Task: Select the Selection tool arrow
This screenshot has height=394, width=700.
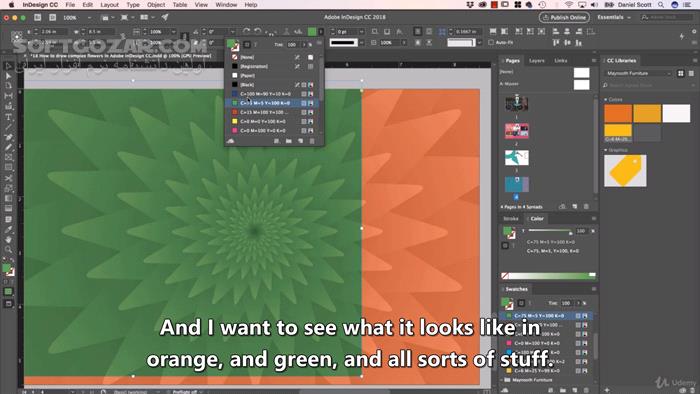Action: pyautogui.click(x=8, y=66)
